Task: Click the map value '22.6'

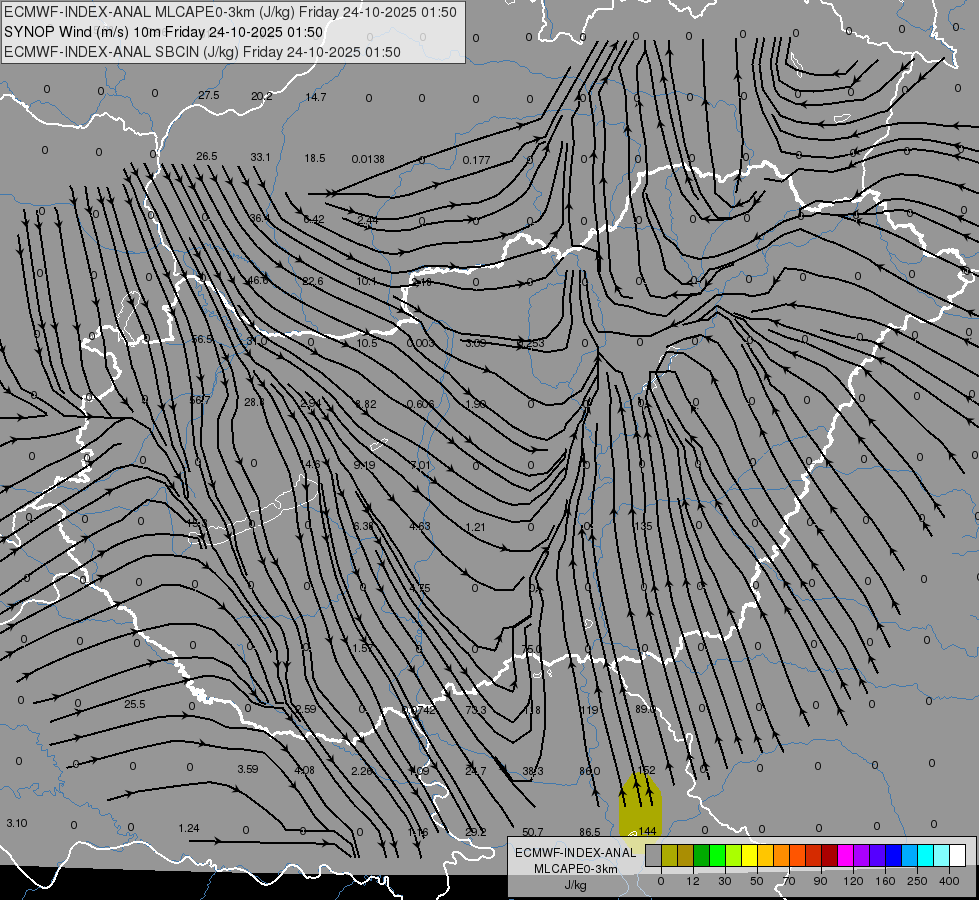Action: point(312,281)
